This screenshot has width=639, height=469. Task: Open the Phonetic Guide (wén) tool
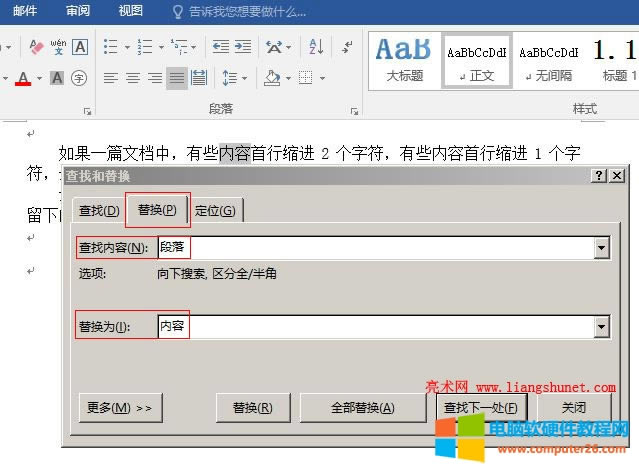[x=58, y=47]
